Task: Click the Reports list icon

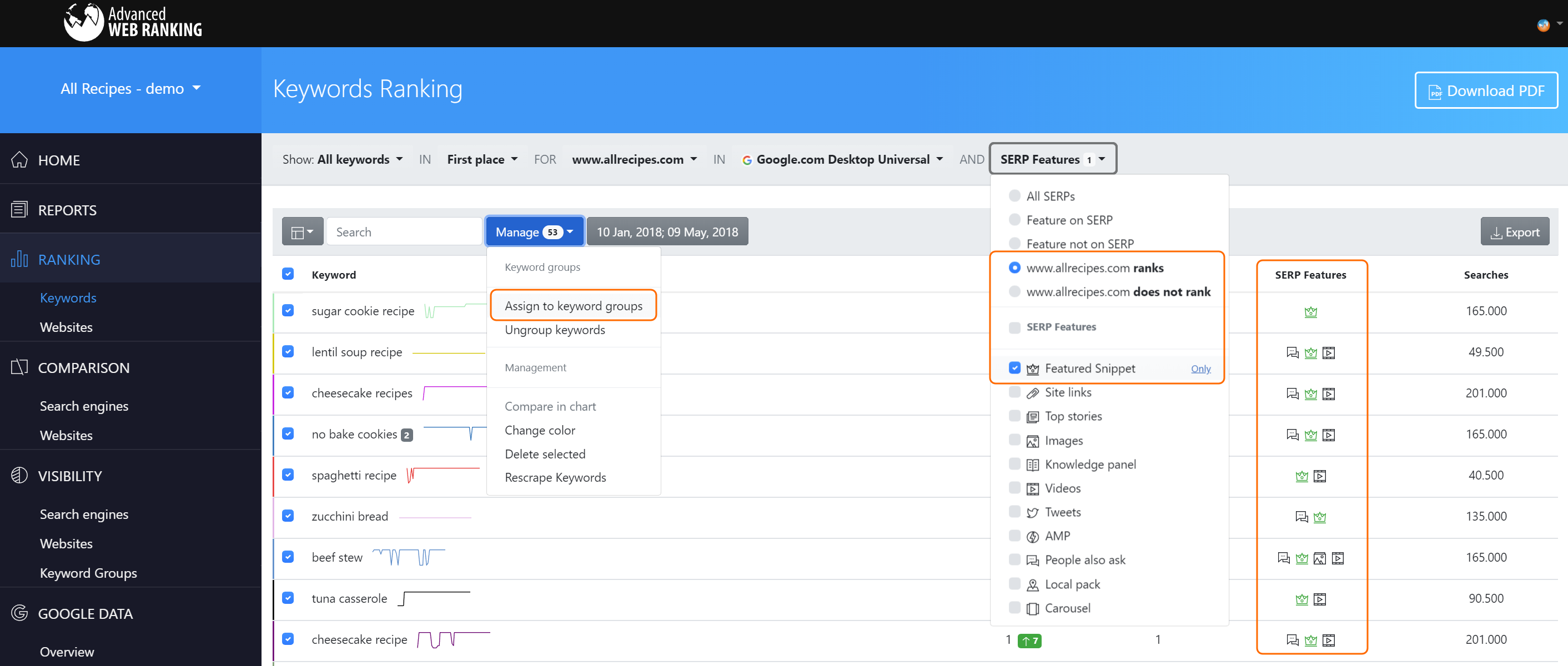Action: [x=19, y=209]
